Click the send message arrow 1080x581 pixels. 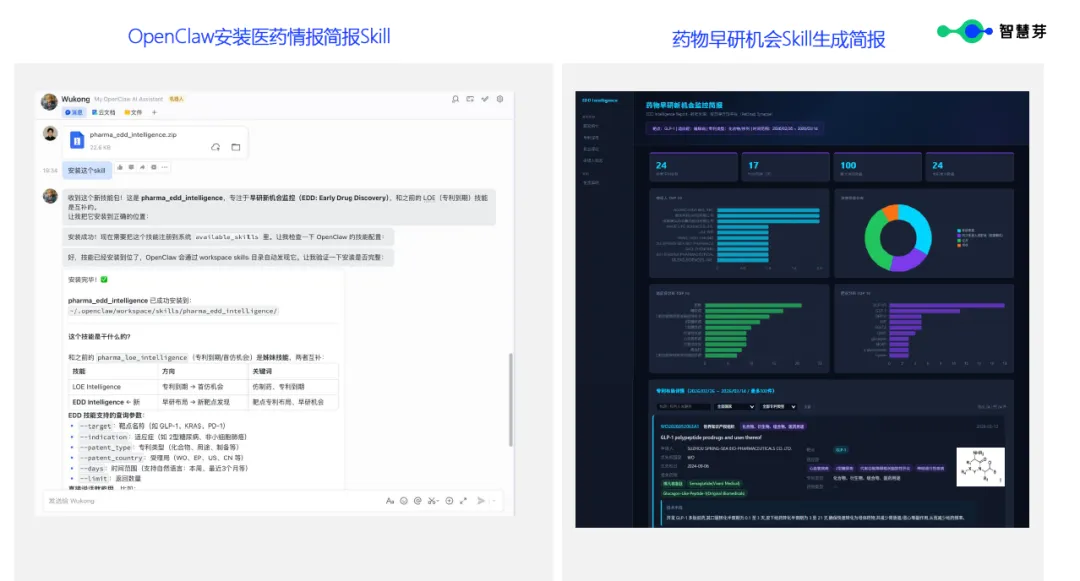481,501
